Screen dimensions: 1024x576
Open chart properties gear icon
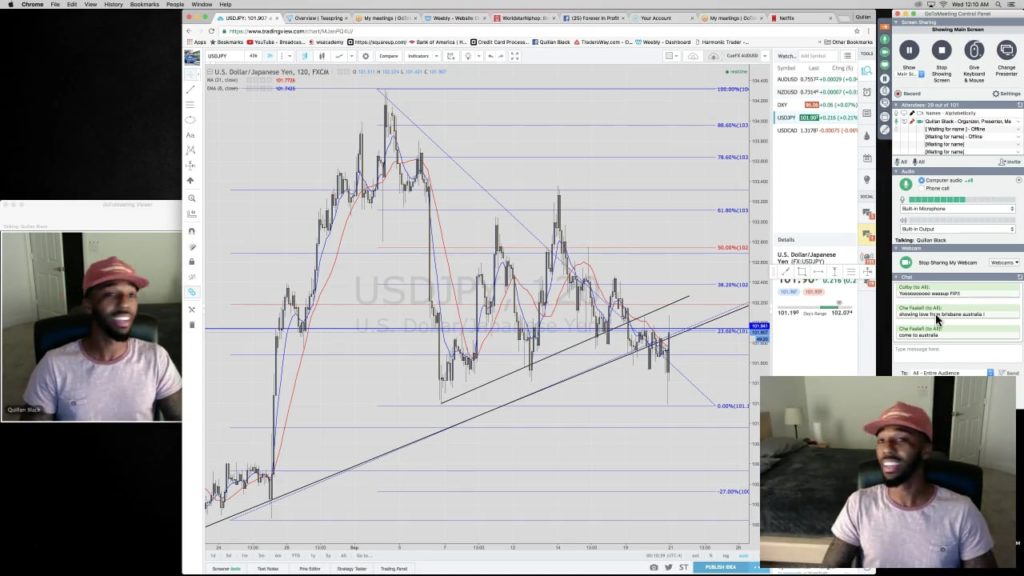click(366, 56)
